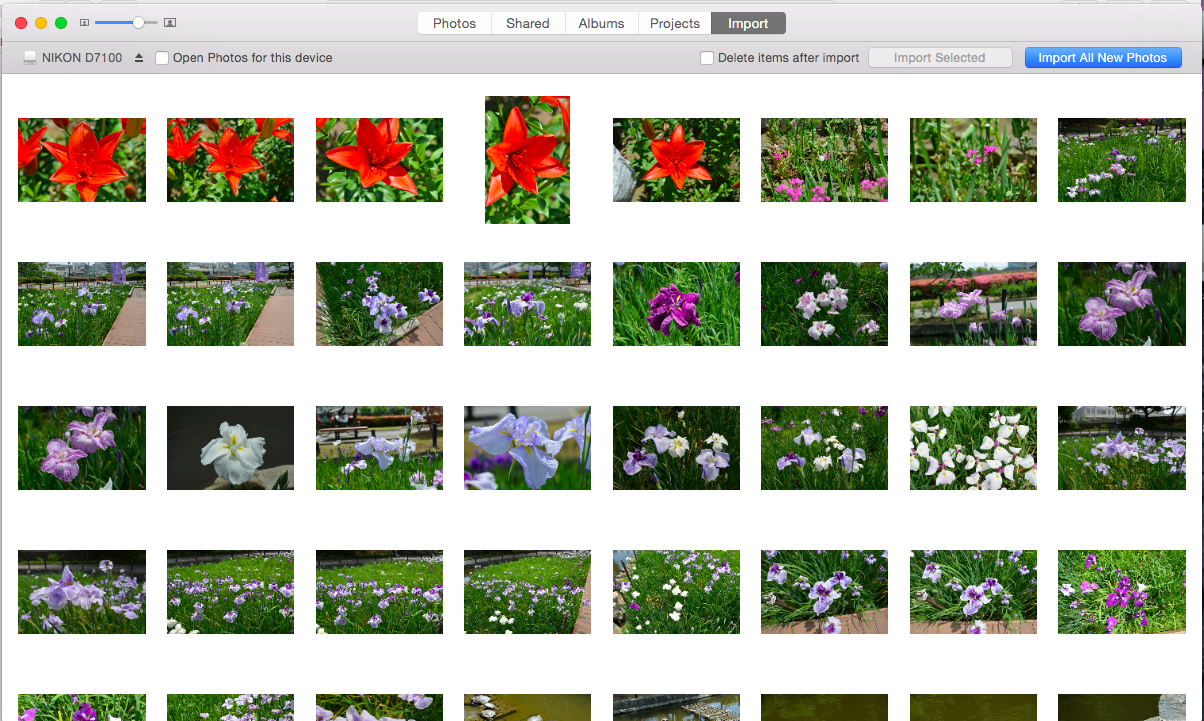The image size is (1204, 721).
Task: Select the portrait-orientation red lily photo
Action: (527, 160)
